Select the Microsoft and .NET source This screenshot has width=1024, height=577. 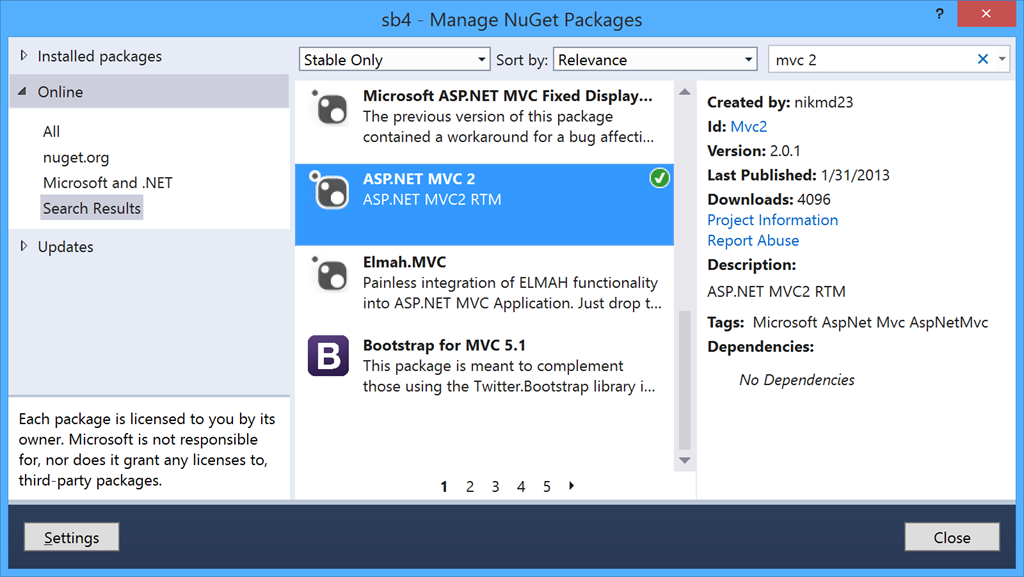(x=108, y=183)
